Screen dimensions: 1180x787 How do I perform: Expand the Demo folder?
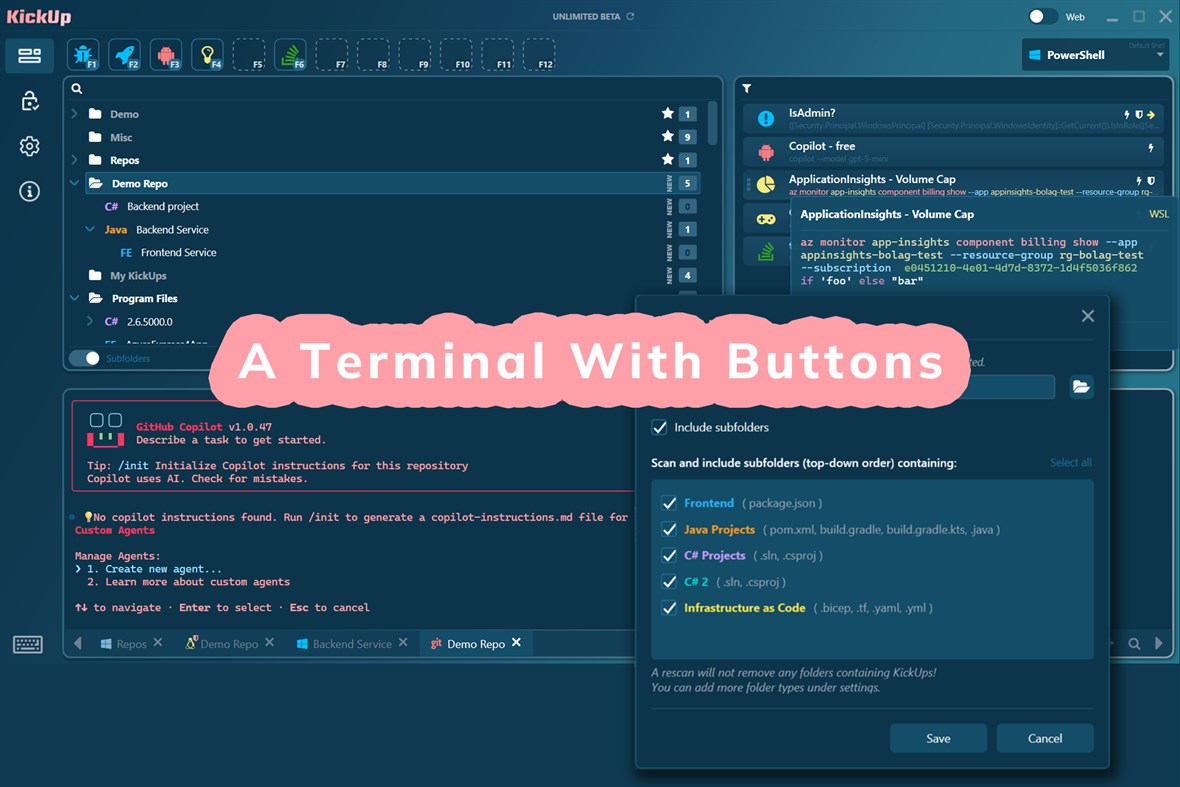74,114
